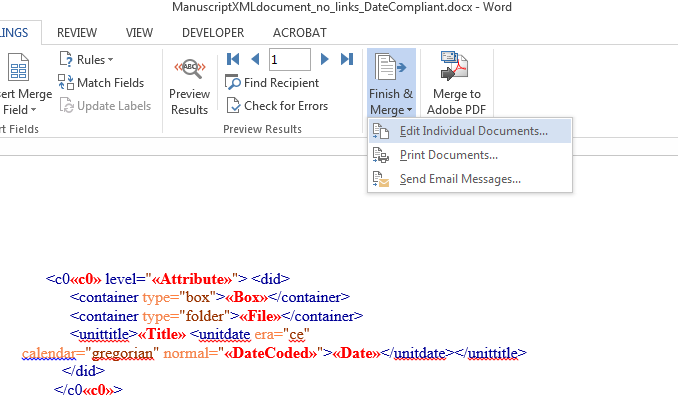Go to first record in Preview Results
Screen dimensions: 678x409
pos(233,60)
